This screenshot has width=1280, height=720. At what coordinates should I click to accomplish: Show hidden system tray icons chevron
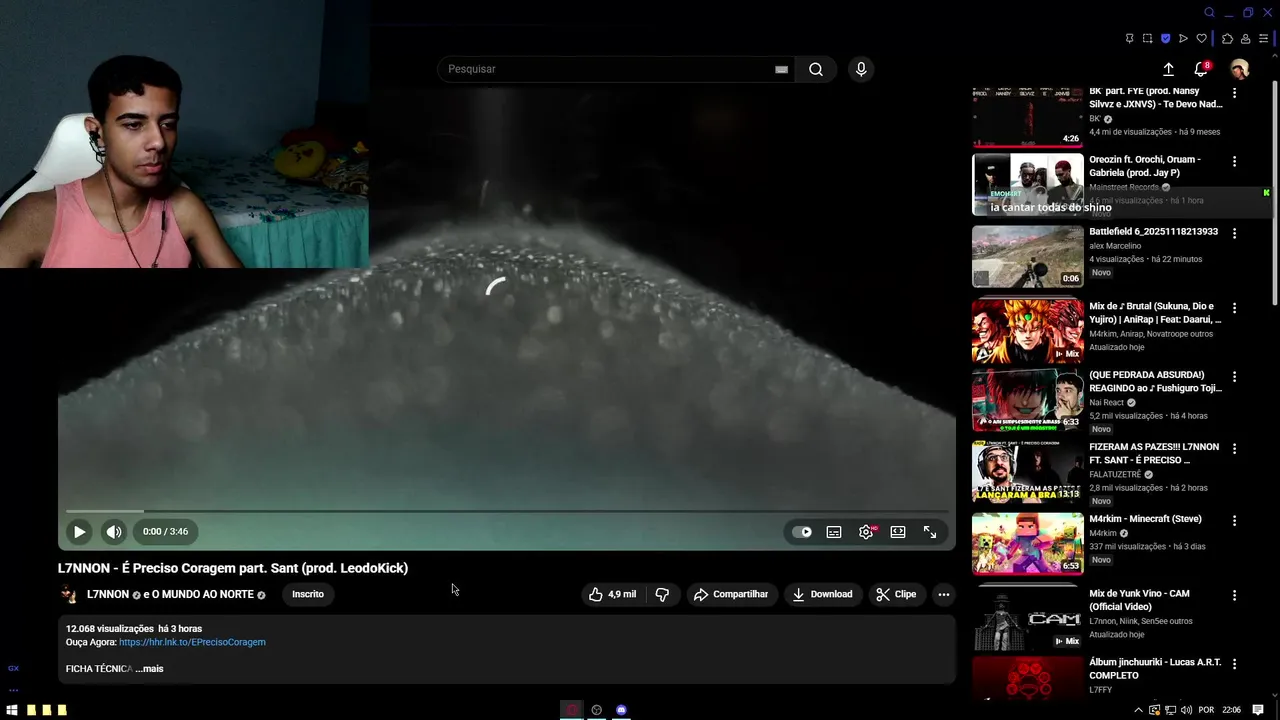[1138, 710]
